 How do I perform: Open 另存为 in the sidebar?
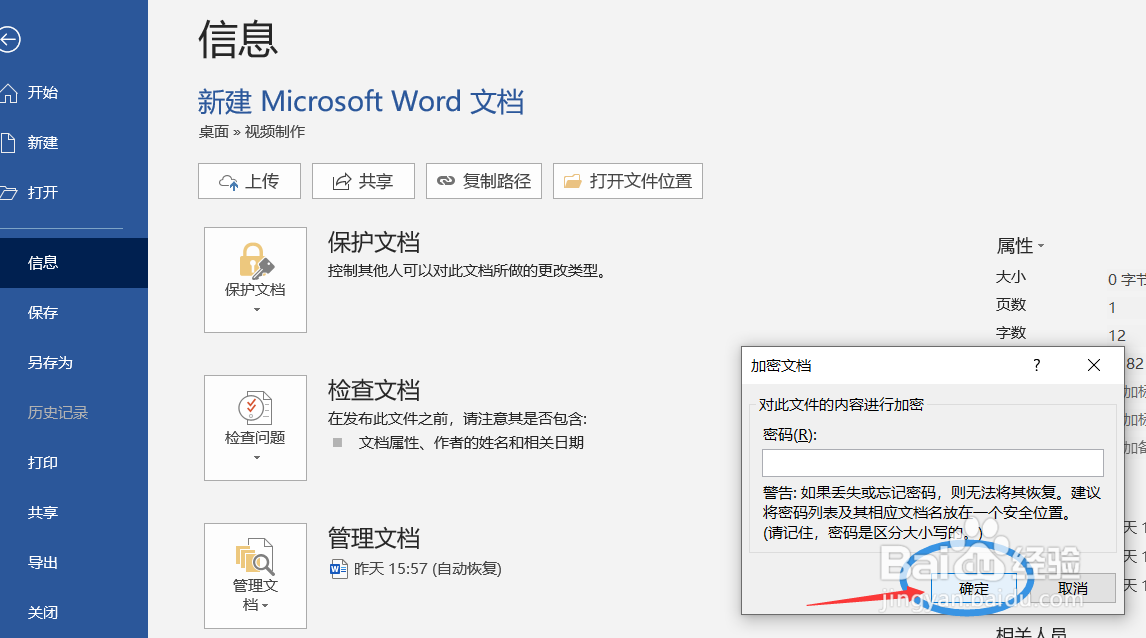tap(74, 362)
